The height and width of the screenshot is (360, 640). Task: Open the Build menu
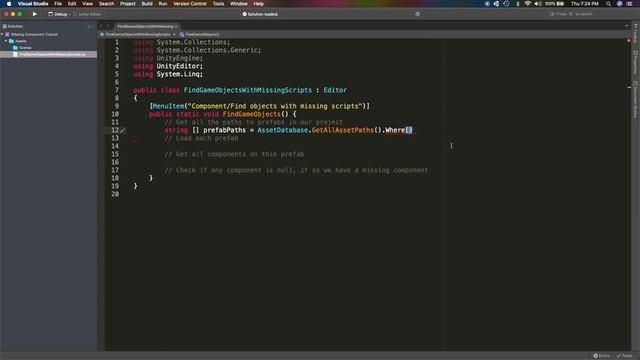pyautogui.click(x=147, y=4)
